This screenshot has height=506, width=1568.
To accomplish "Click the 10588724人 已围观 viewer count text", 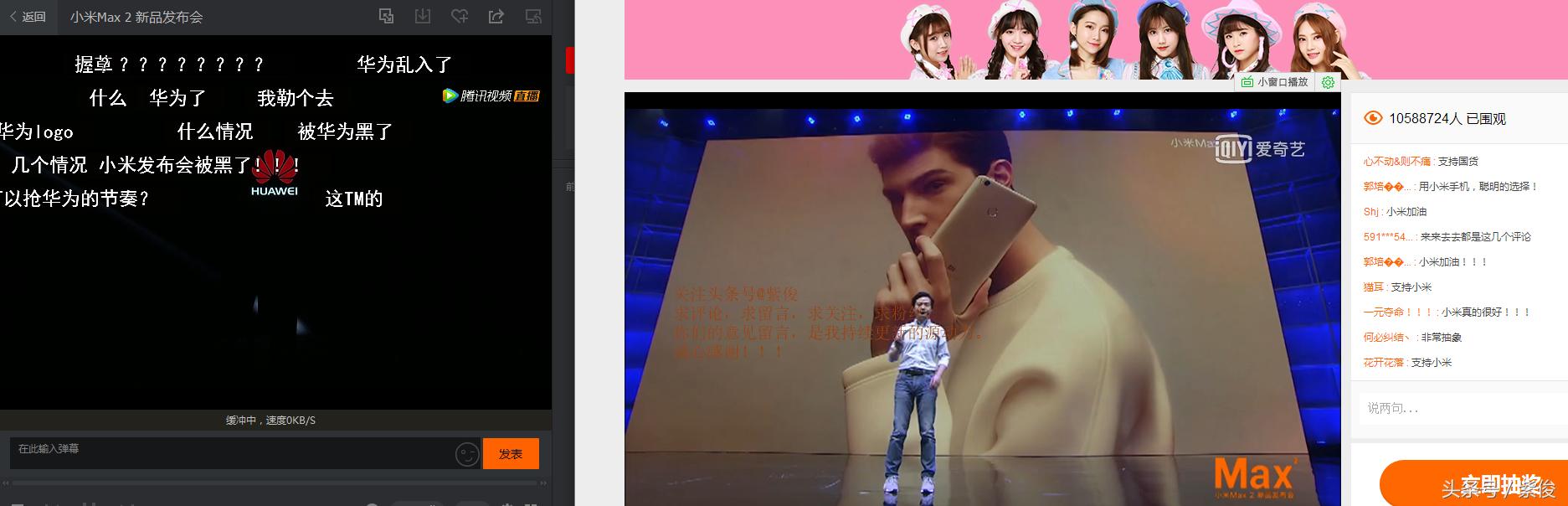I will [x=1447, y=118].
